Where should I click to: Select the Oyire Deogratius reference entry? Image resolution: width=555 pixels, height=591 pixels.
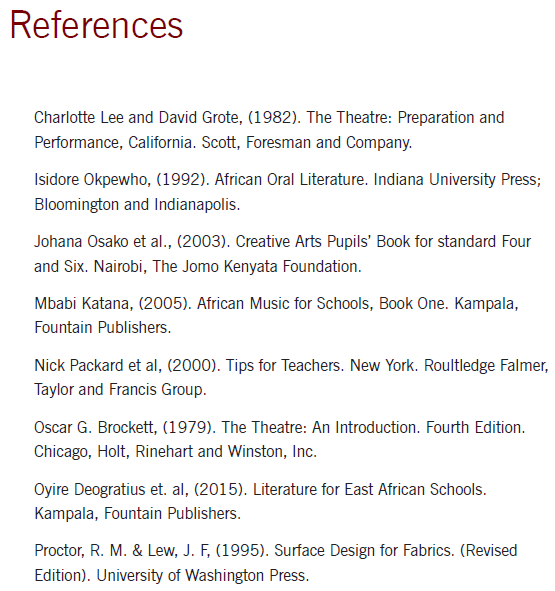coord(260,501)
